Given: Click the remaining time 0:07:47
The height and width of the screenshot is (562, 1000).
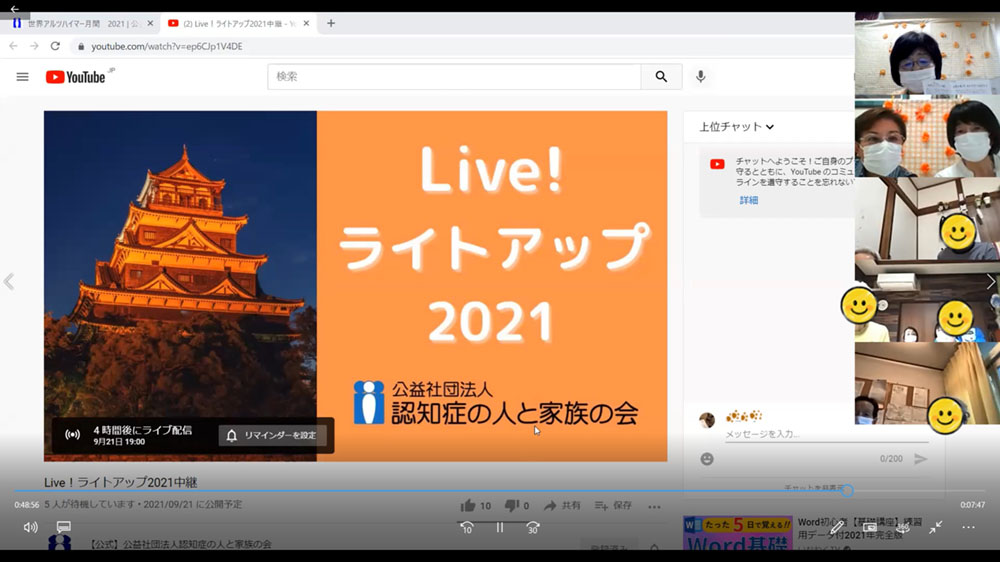Looking at the screenshot, I should click(x=973, y=505).
